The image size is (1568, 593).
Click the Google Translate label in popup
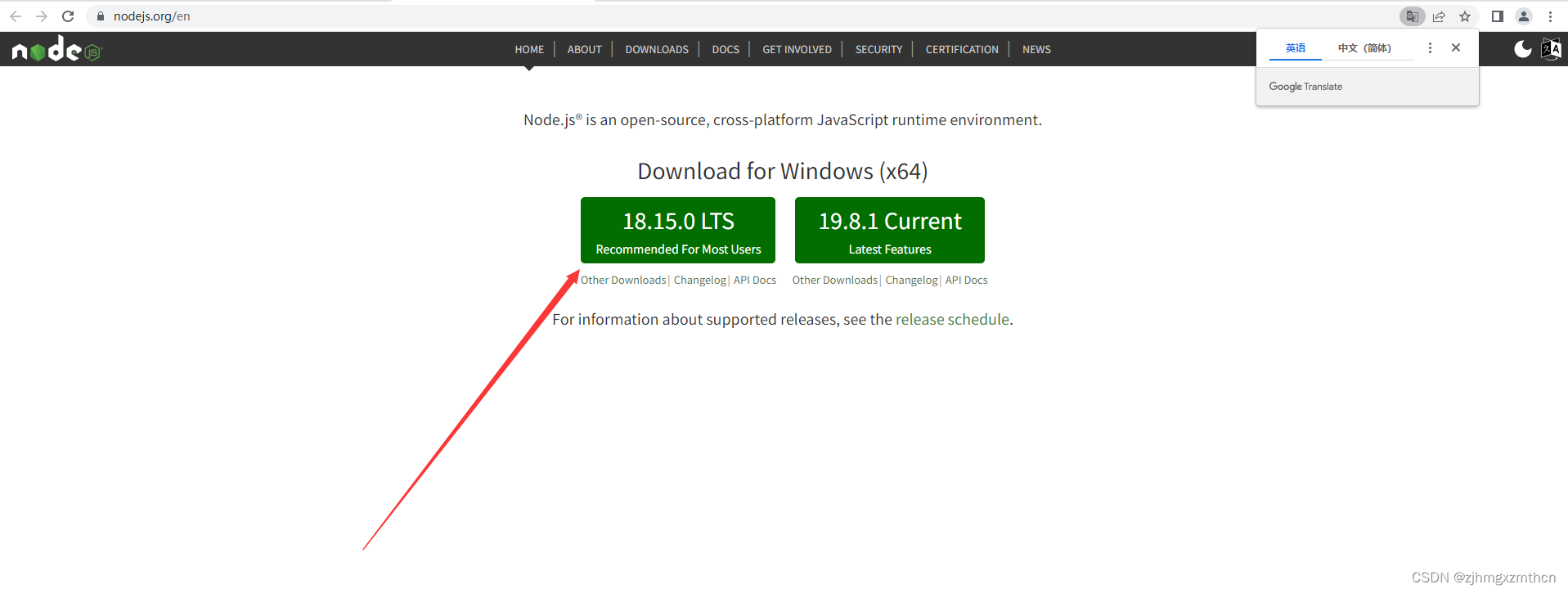(1305, 86)
